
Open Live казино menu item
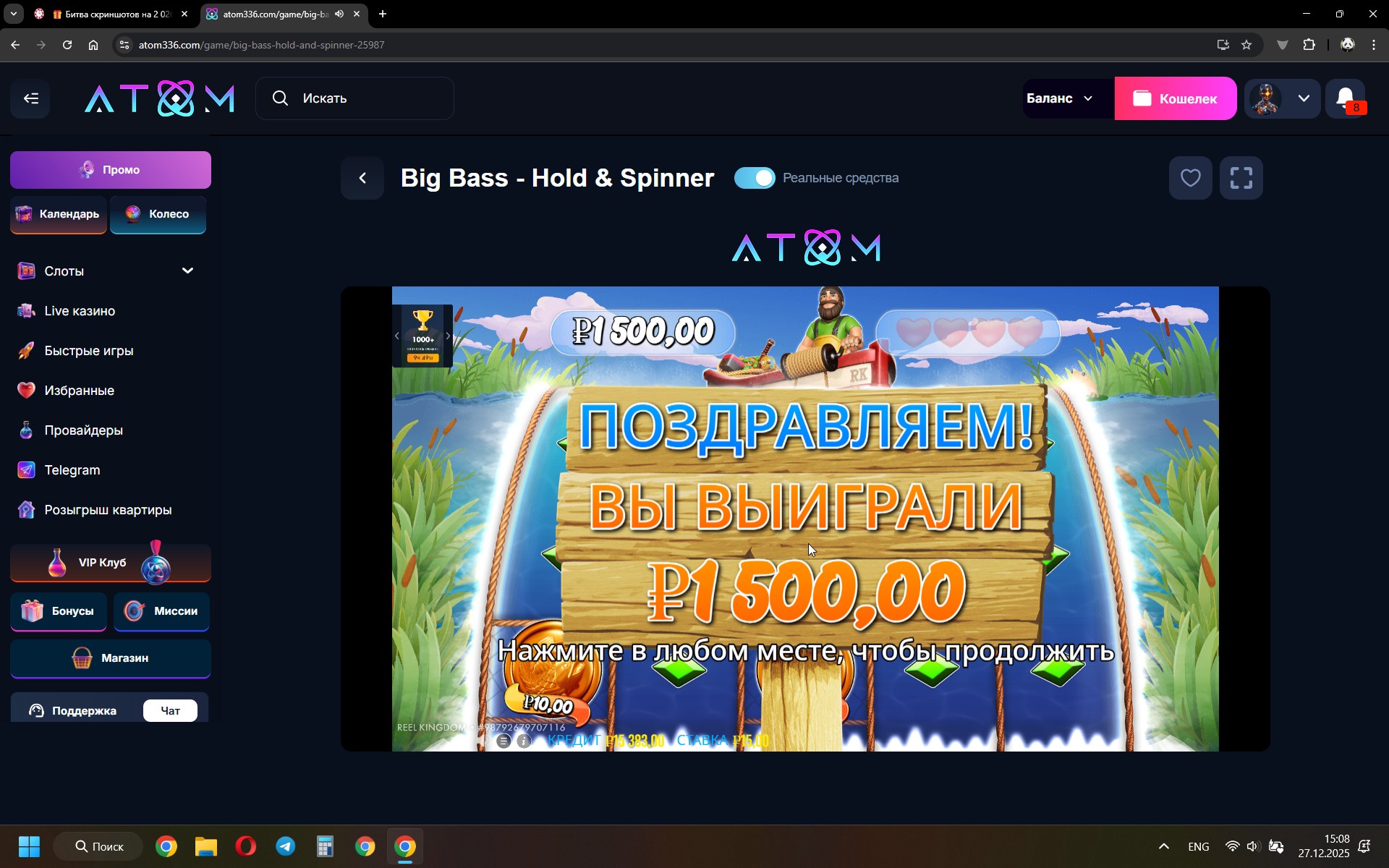coord(80,311)
